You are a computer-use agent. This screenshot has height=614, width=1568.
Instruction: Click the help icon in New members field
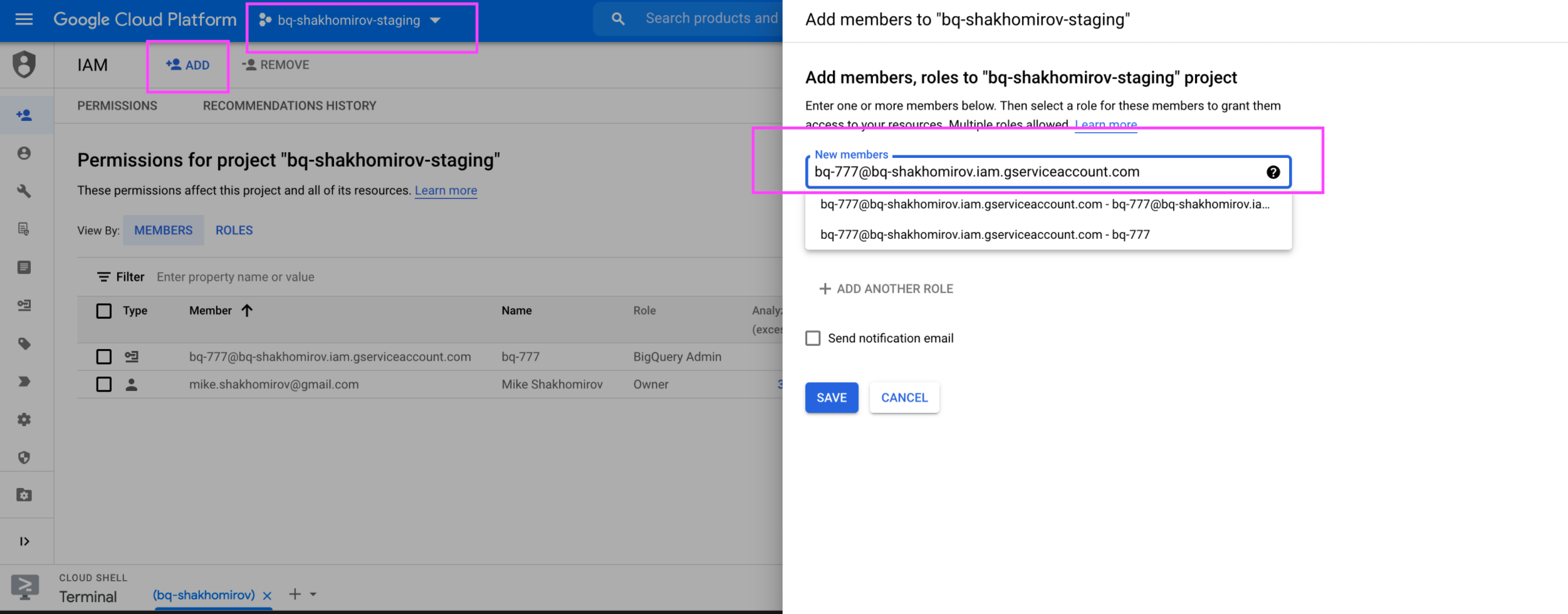1273,172
